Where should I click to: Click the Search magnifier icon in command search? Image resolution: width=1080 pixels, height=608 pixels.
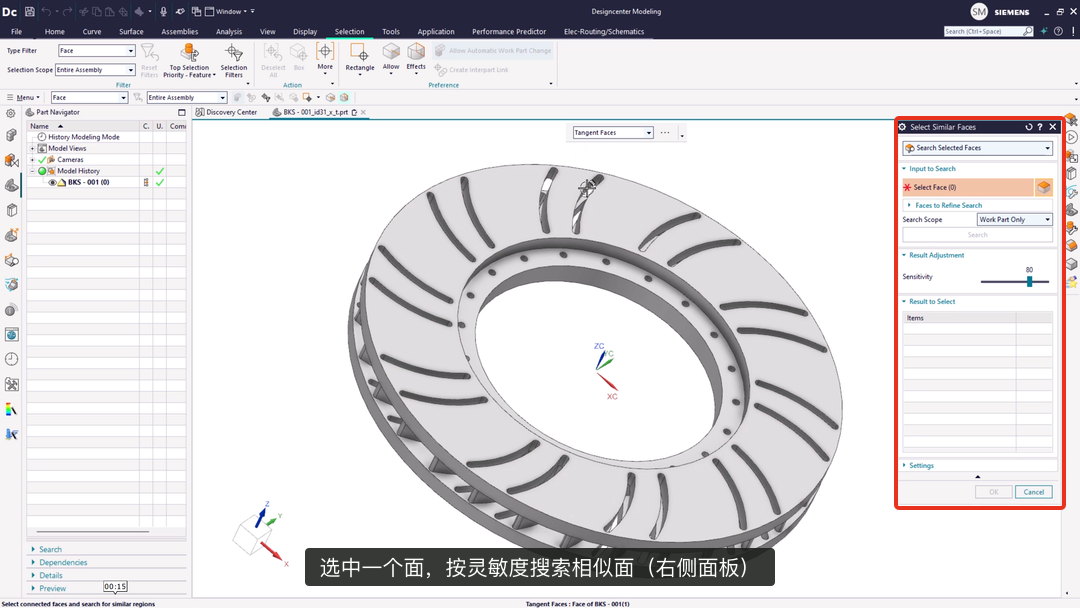(x=1028, y=31)
